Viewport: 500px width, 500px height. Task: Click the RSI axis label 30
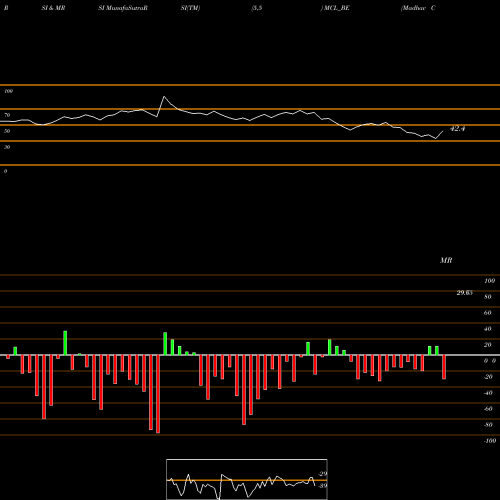tap(7, 147)
